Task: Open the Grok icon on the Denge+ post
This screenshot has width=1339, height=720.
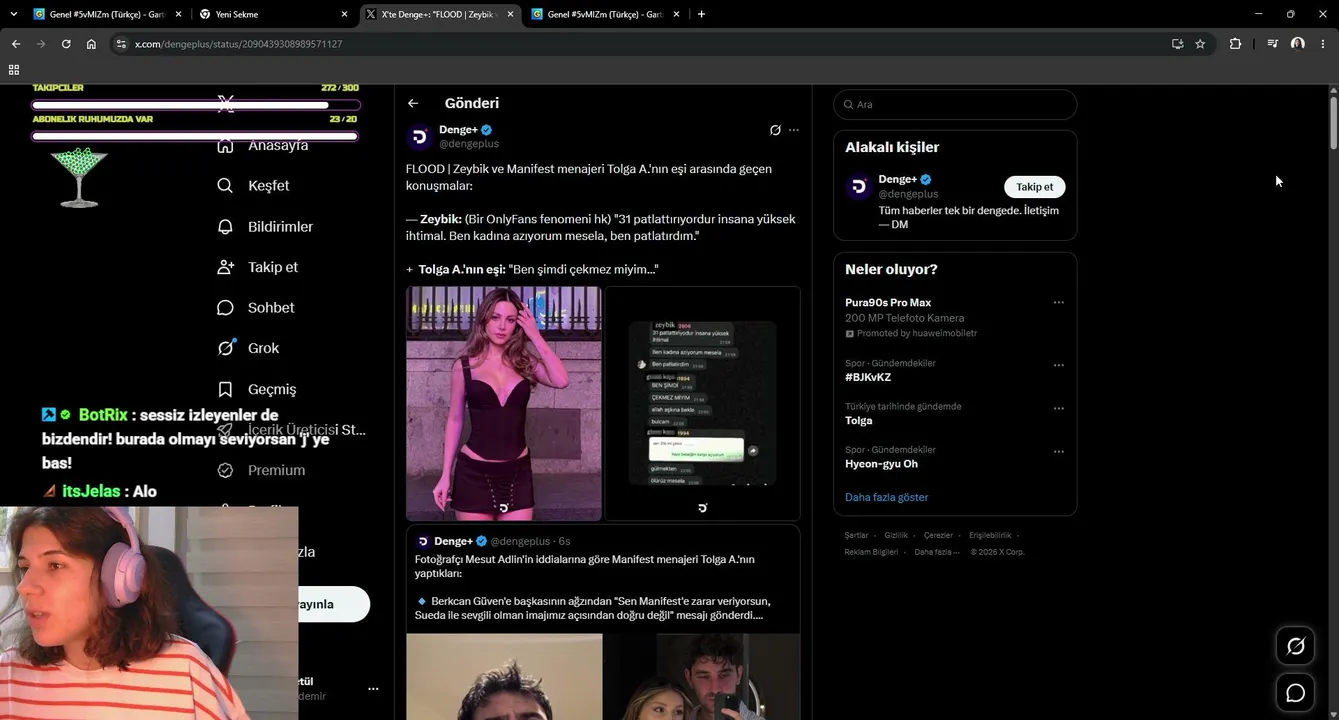Action: pos(775,130)
